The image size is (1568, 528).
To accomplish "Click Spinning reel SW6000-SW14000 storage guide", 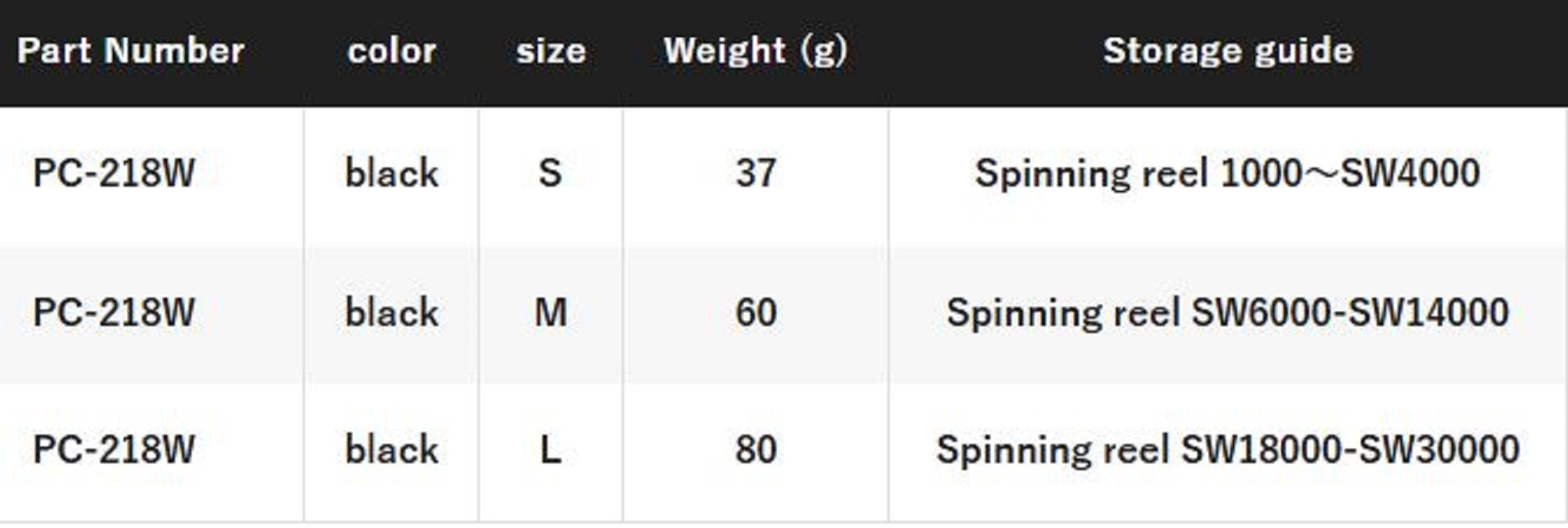I will coord(1227,313).
